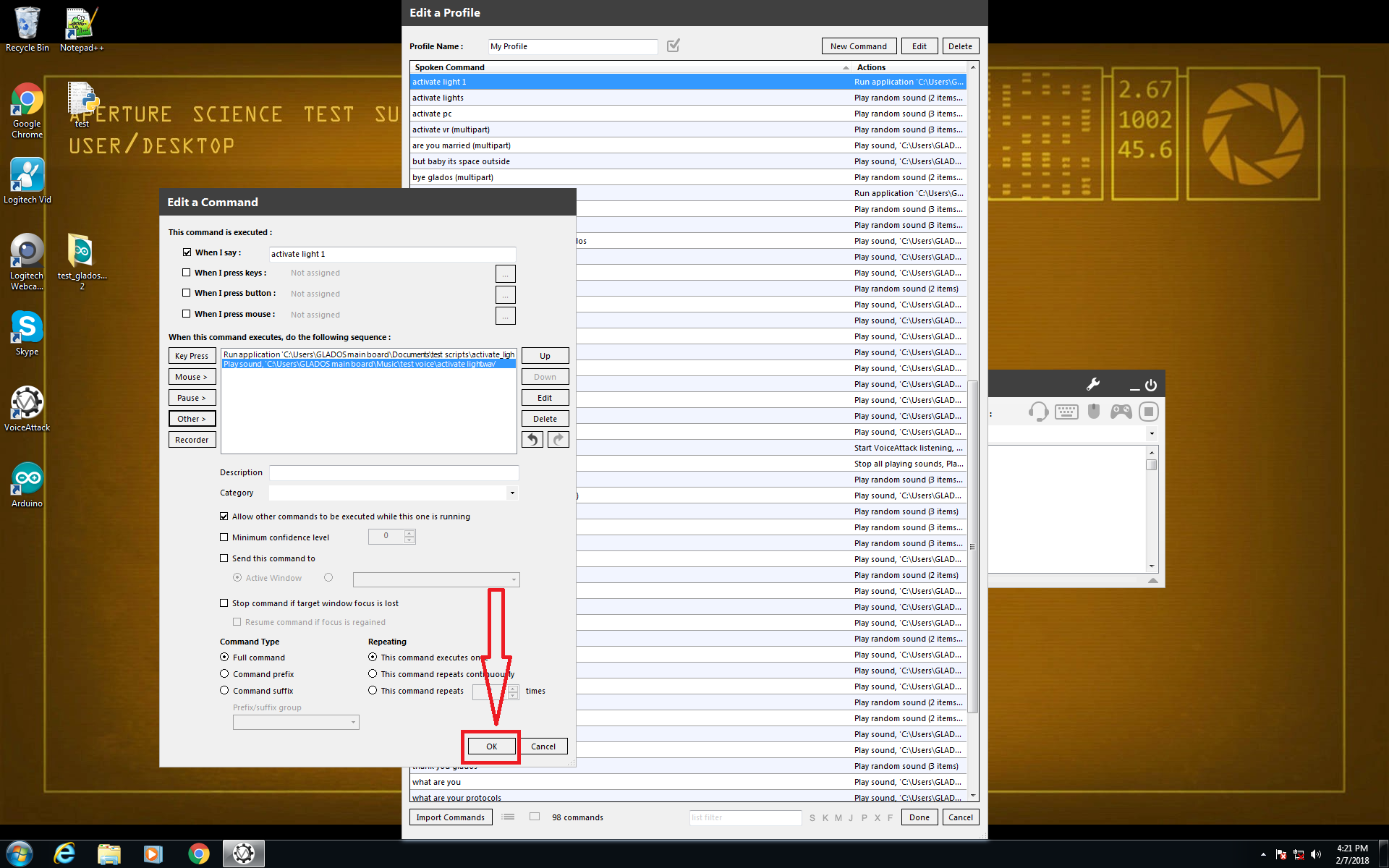Image resolution: width=1389 pixels, height=868 pixels.
Task: Click the Windows Start orb
Action: [x=20, y=854]
